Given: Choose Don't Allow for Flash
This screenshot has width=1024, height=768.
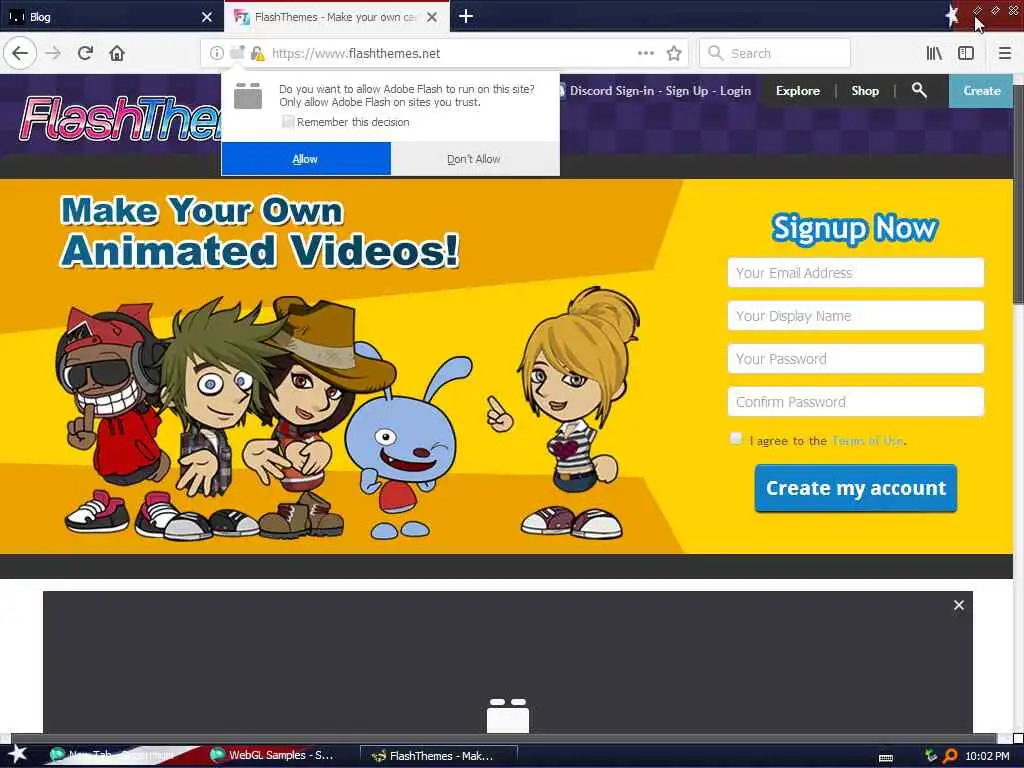Looking at the screenshot, I should 474,159.
